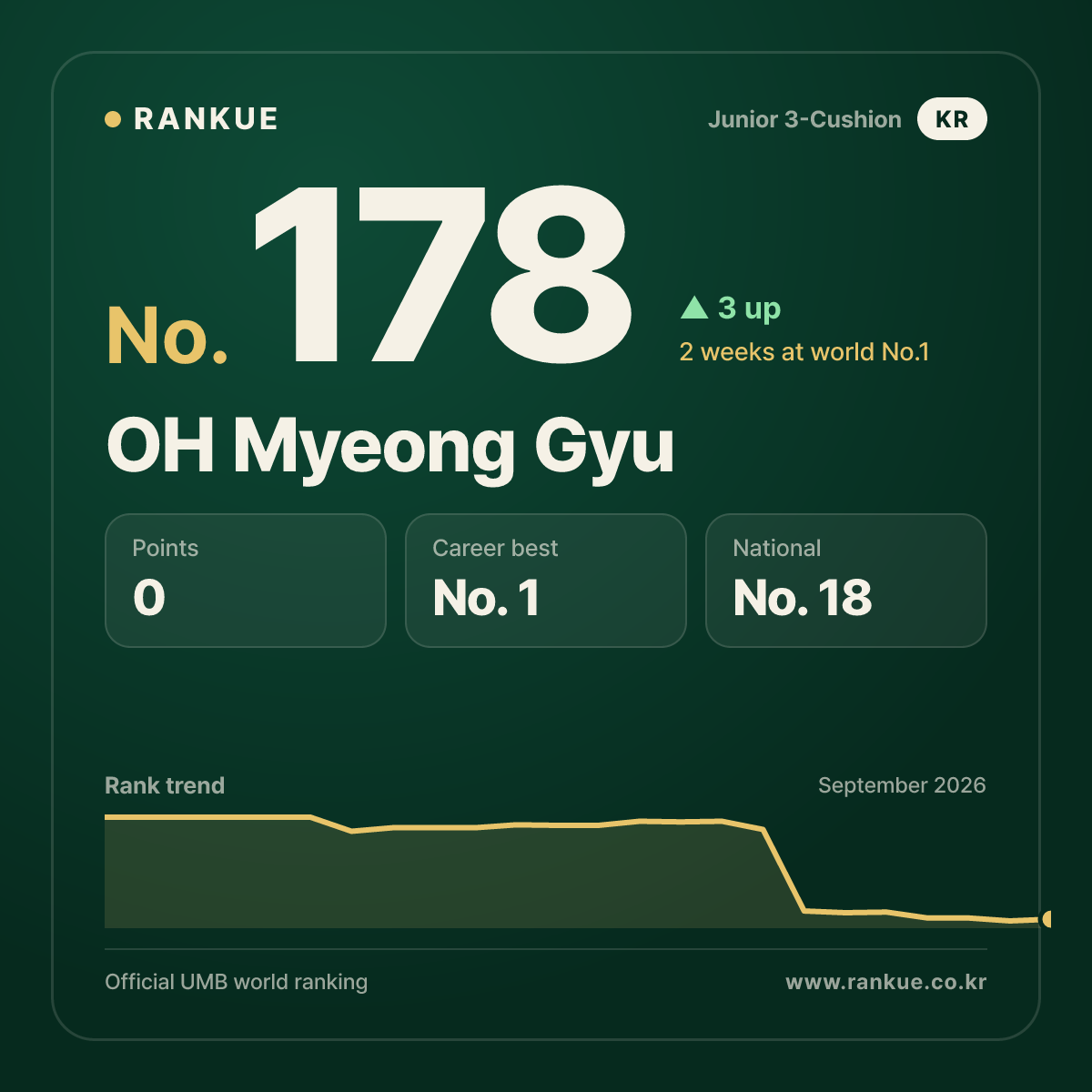The image size is (1092, 1092).
Task: Click the Career best No. 1 card
Action: [x=546, y=581]
